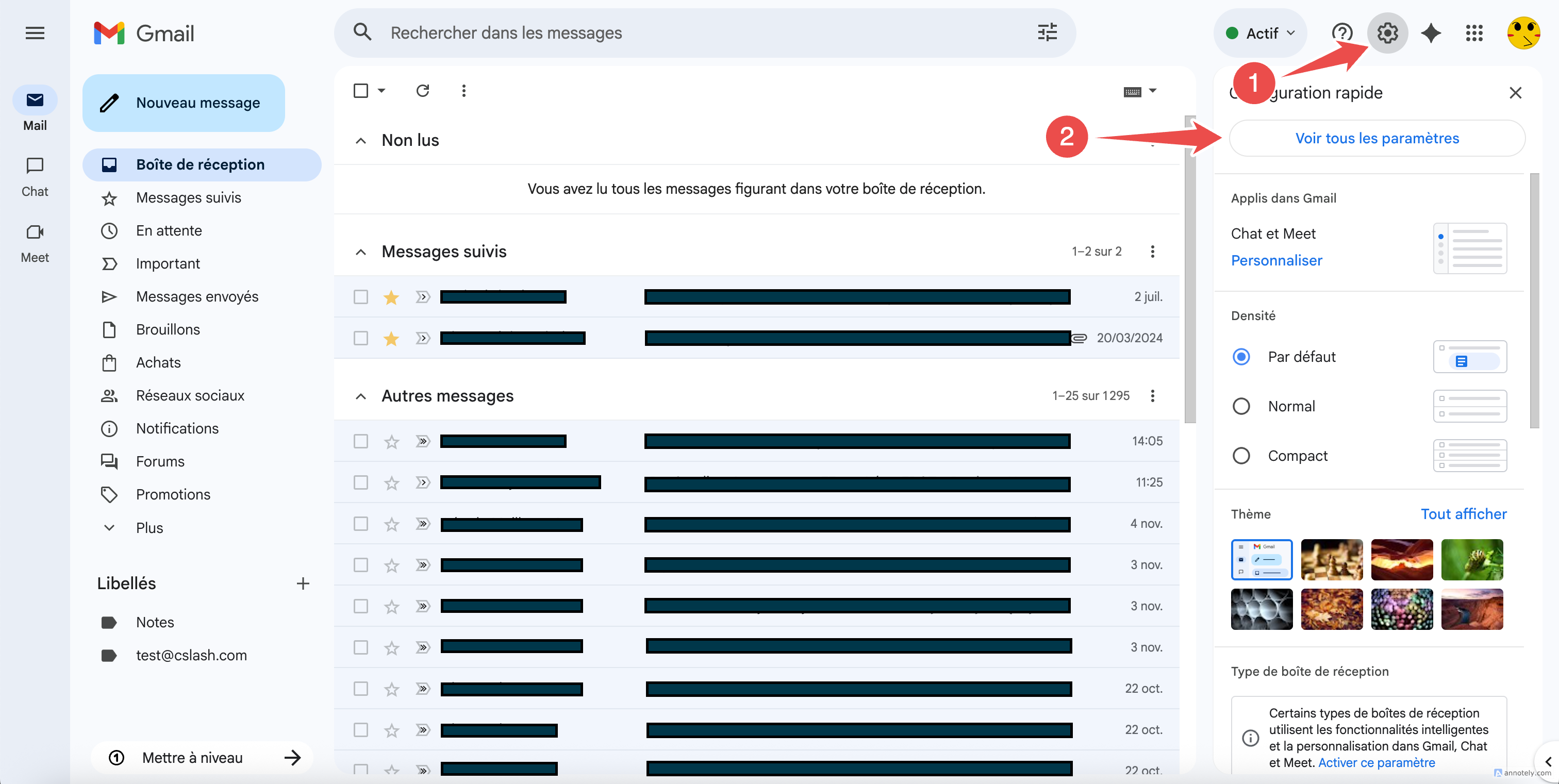Viewport: 1559px width, 784px height.
Task: Click the Gemini sparkle icon
Action: (1431, 32)
